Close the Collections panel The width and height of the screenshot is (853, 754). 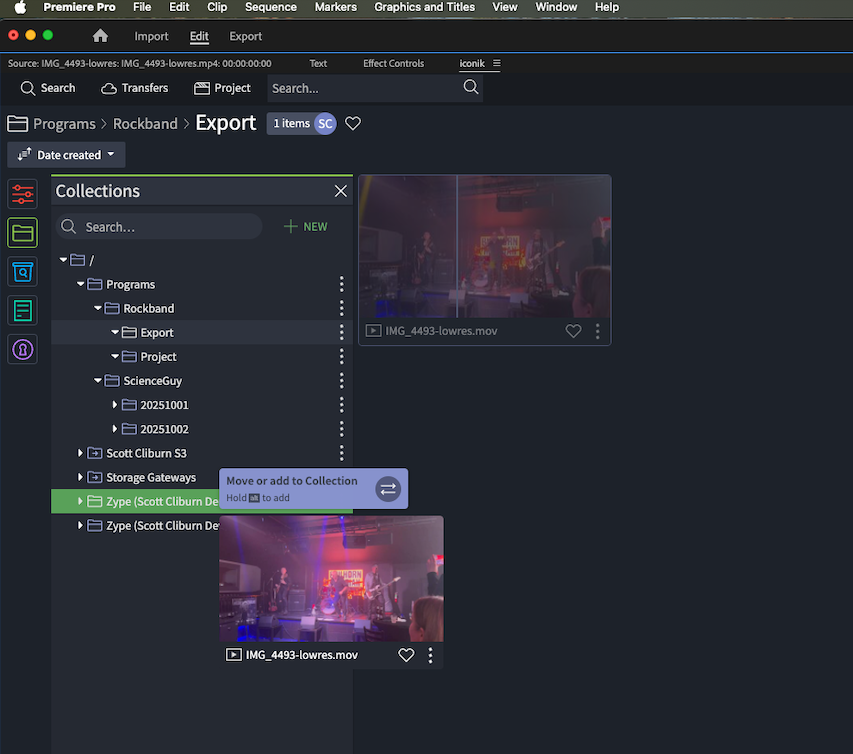point(341,191)
